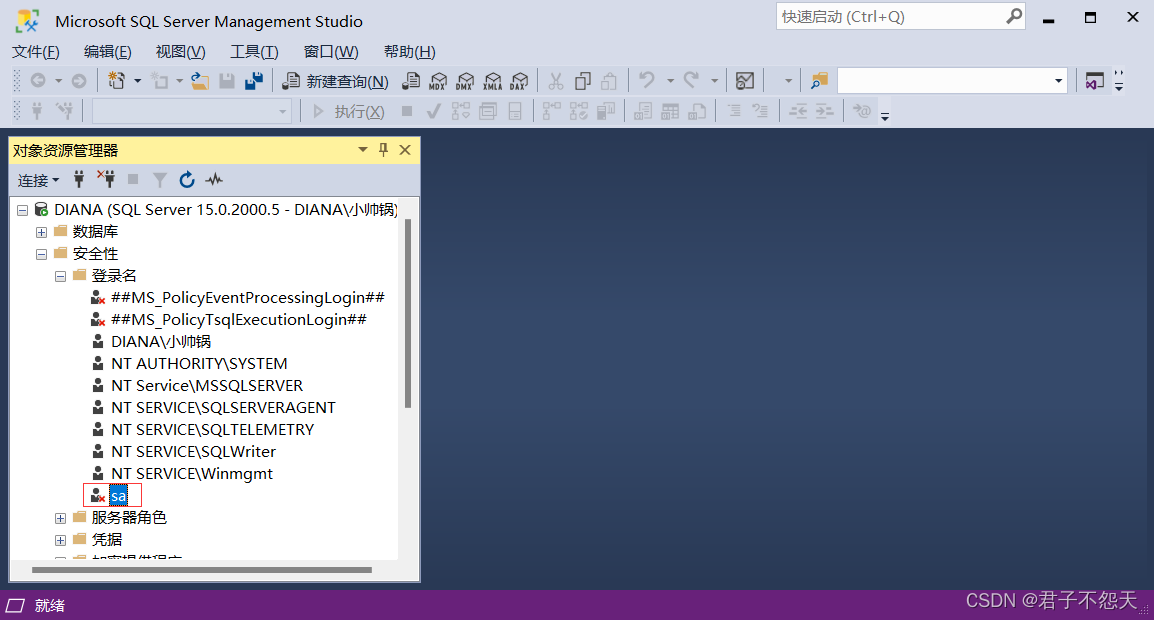Viewport: 1154px width, 620px height.
Task: Expand the 数据库 folder node
Action: coord(41,232)
